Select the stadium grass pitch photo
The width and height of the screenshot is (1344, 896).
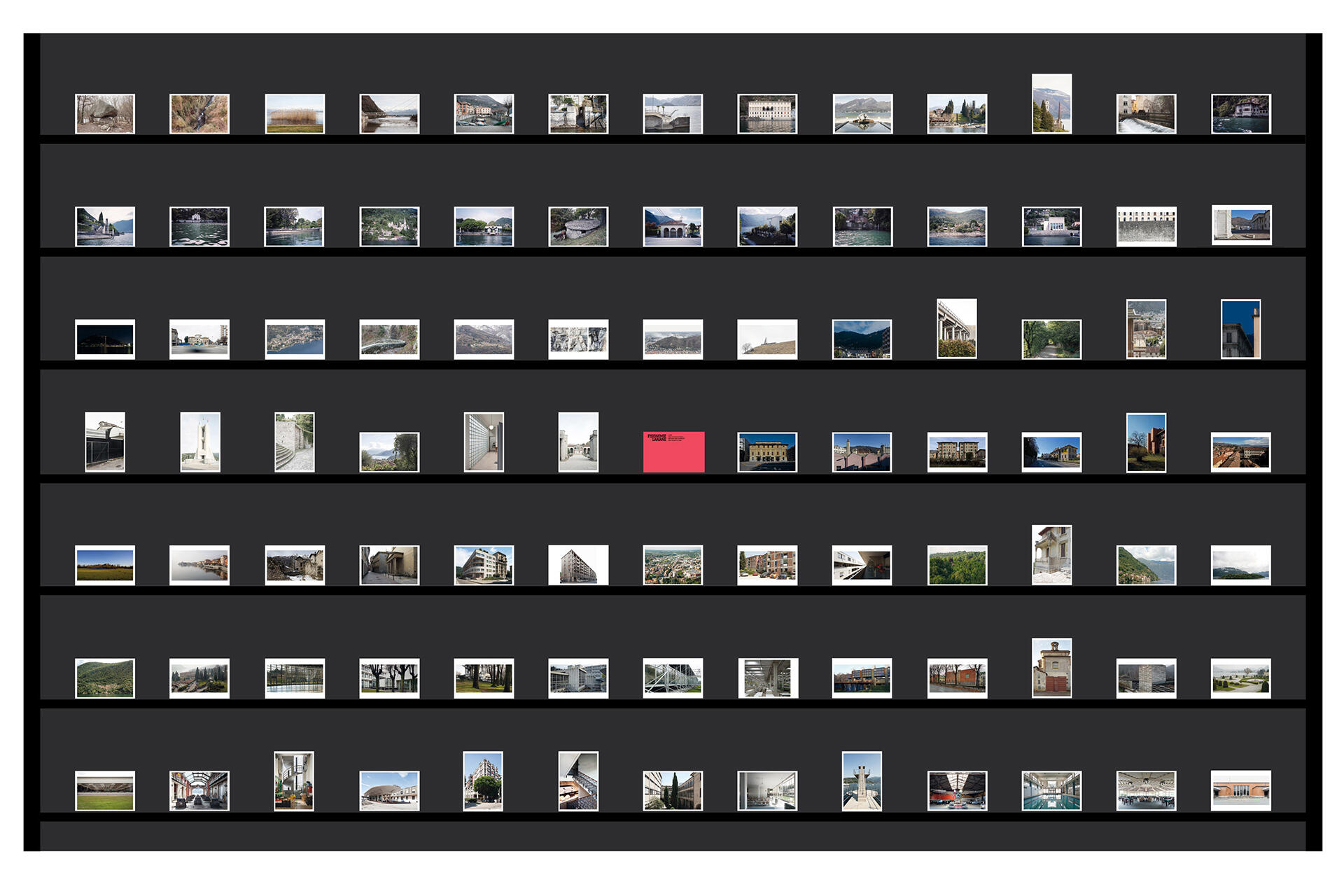point(105,791)
